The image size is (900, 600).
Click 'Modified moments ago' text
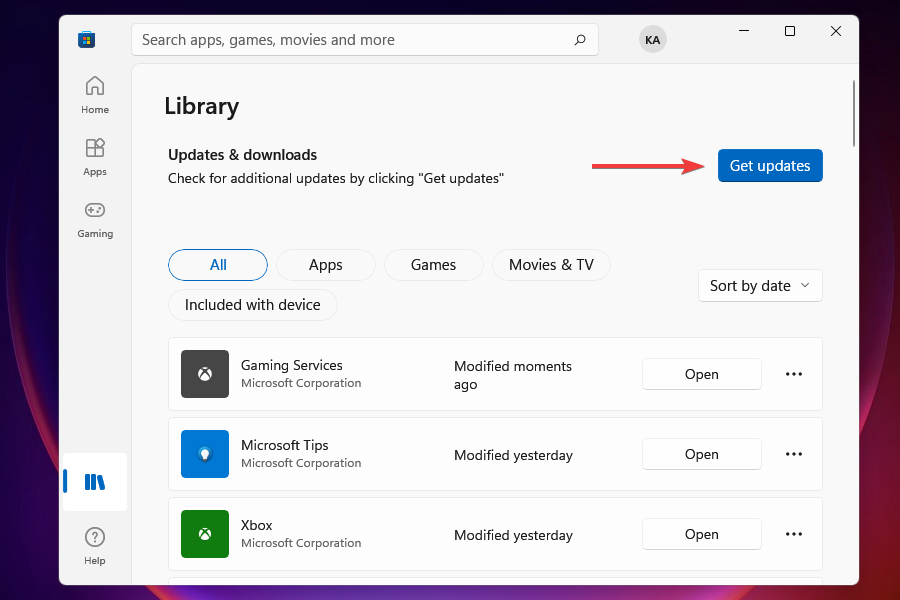tap(513, 375)
